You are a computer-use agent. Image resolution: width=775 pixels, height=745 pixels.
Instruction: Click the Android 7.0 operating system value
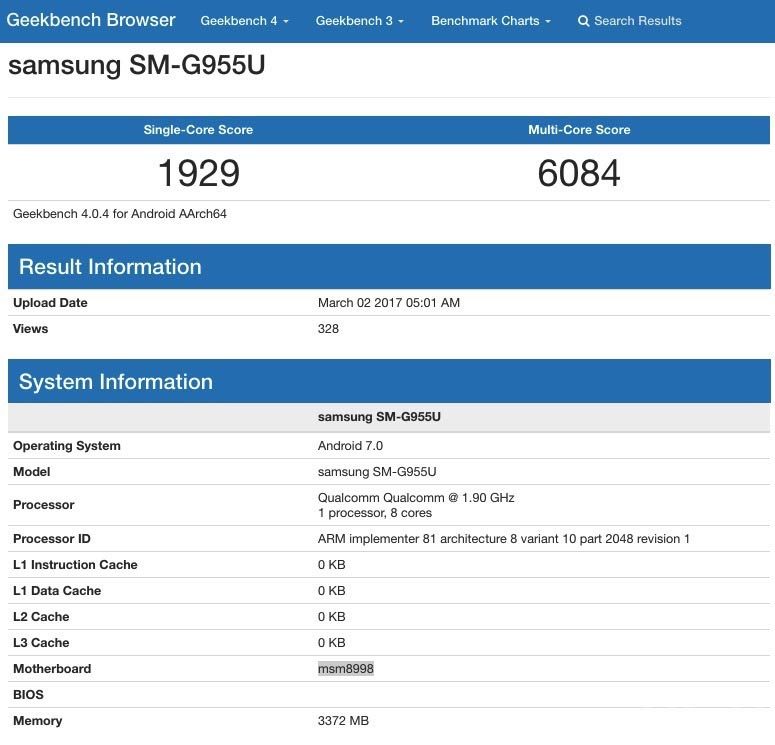[350, 446]
